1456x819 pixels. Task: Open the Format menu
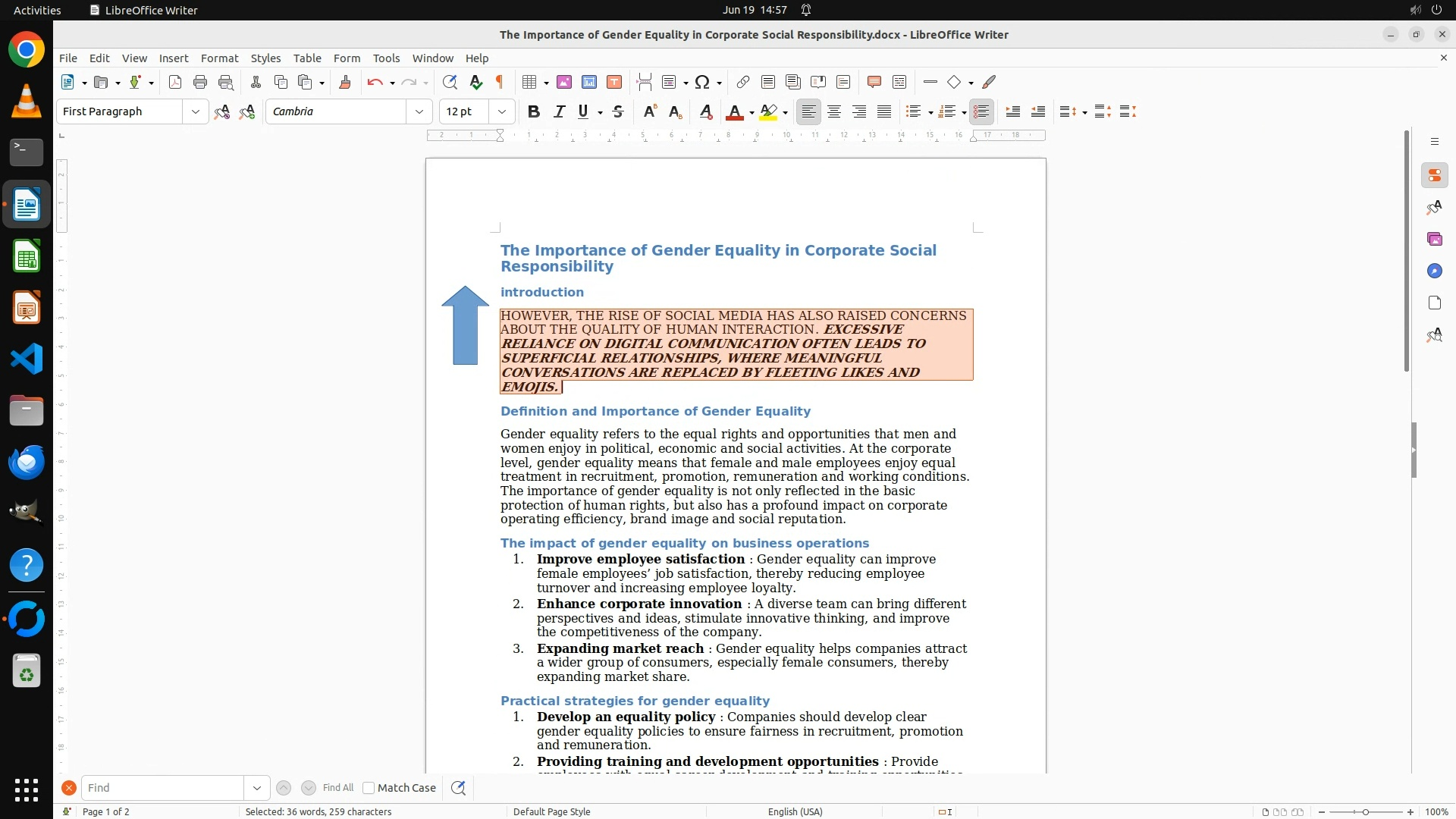pos(219,58)
